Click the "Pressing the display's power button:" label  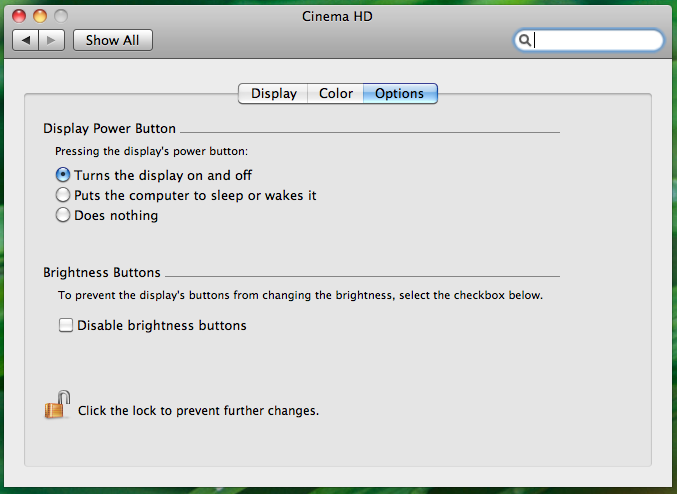pos(151,151)
